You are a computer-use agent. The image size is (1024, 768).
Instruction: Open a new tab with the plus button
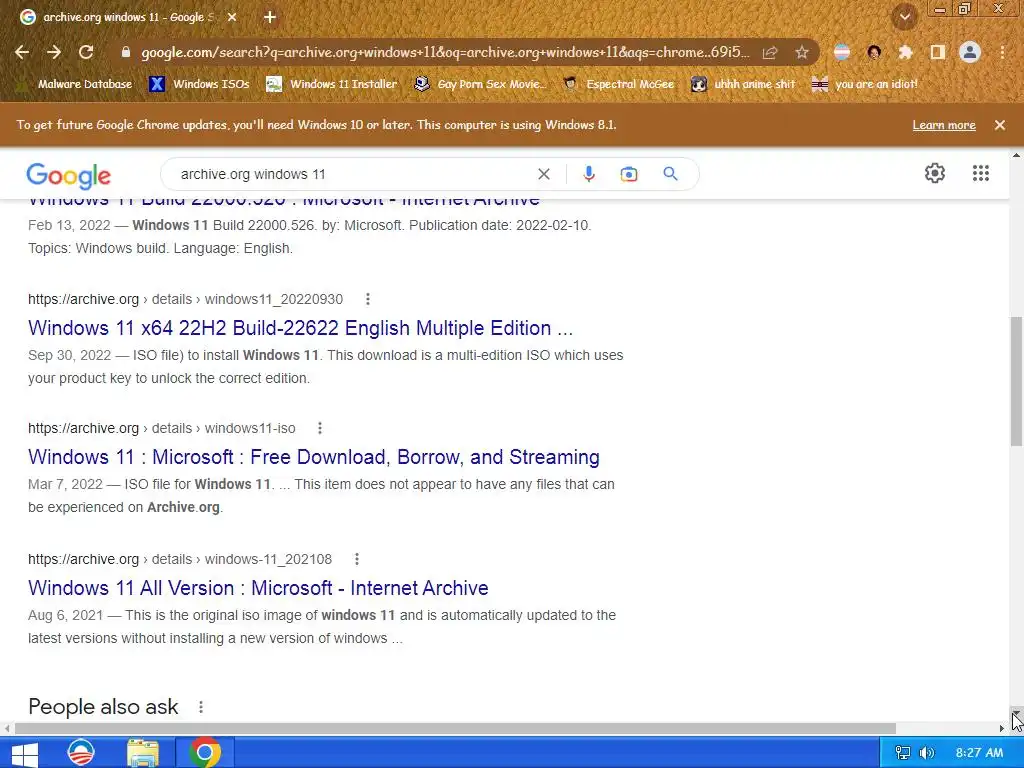(270, 18)
